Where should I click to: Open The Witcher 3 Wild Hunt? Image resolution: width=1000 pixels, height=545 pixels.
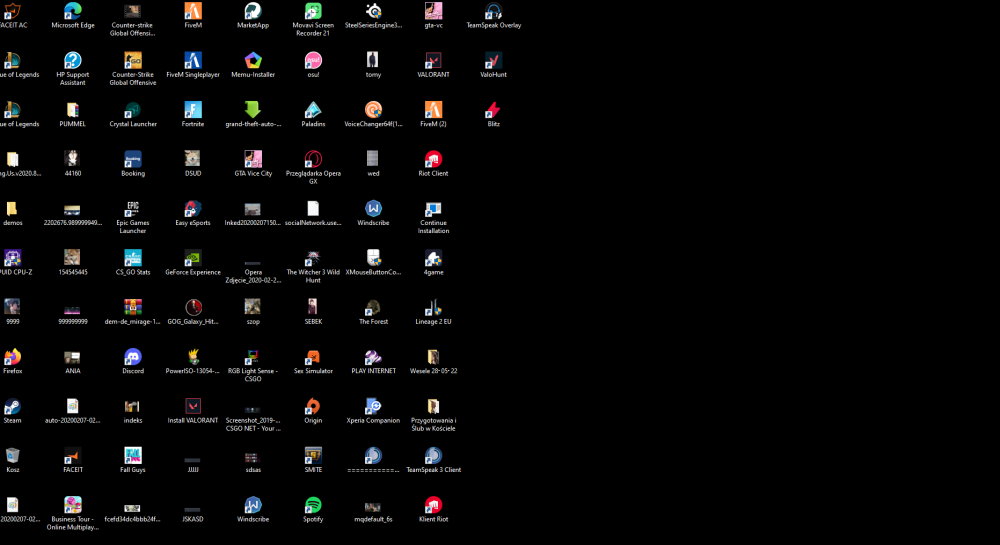312,258
